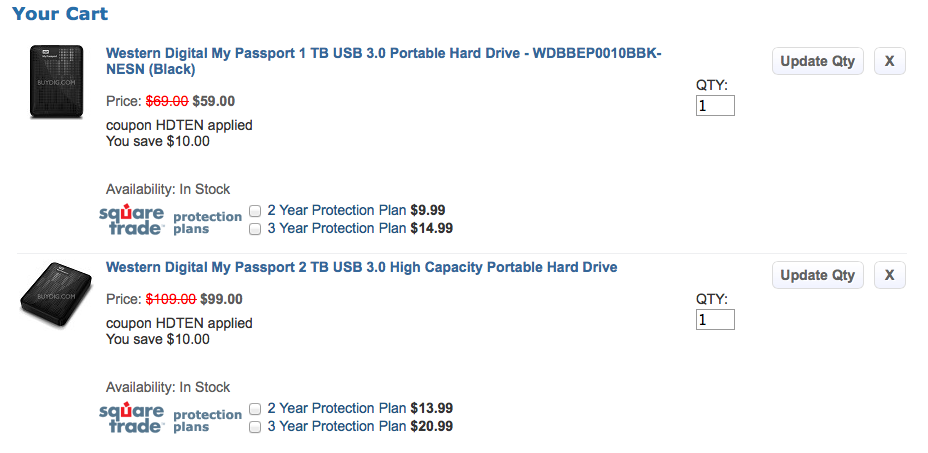Focus the quantity field for the 1 TB drive
The height and width of the screenshot is (453, 928).
point(715,105)
